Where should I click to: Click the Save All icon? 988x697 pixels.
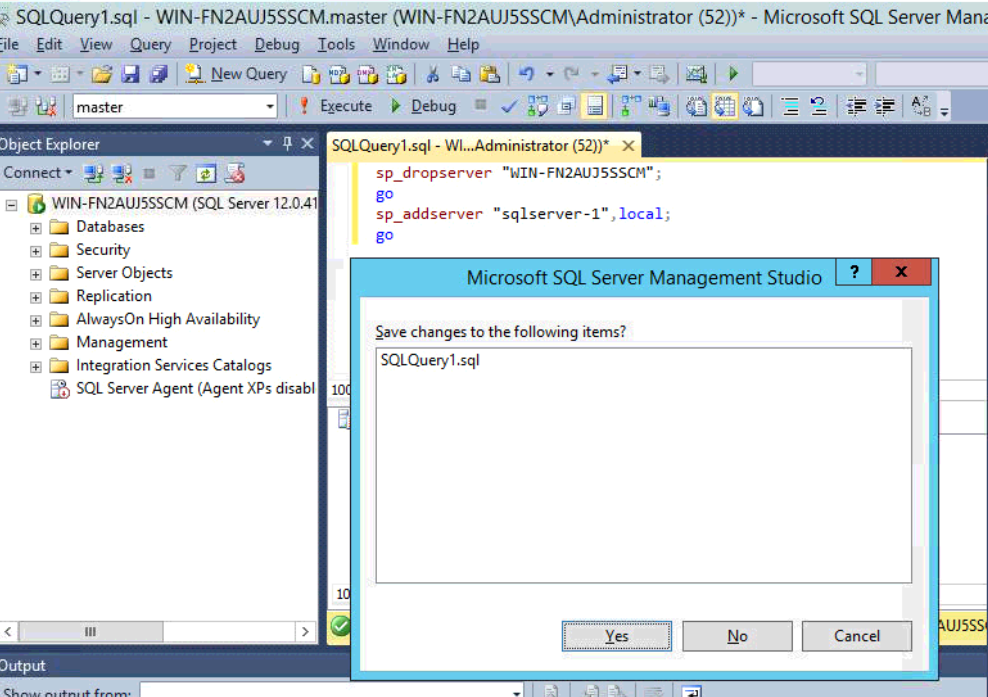(159, 74)
